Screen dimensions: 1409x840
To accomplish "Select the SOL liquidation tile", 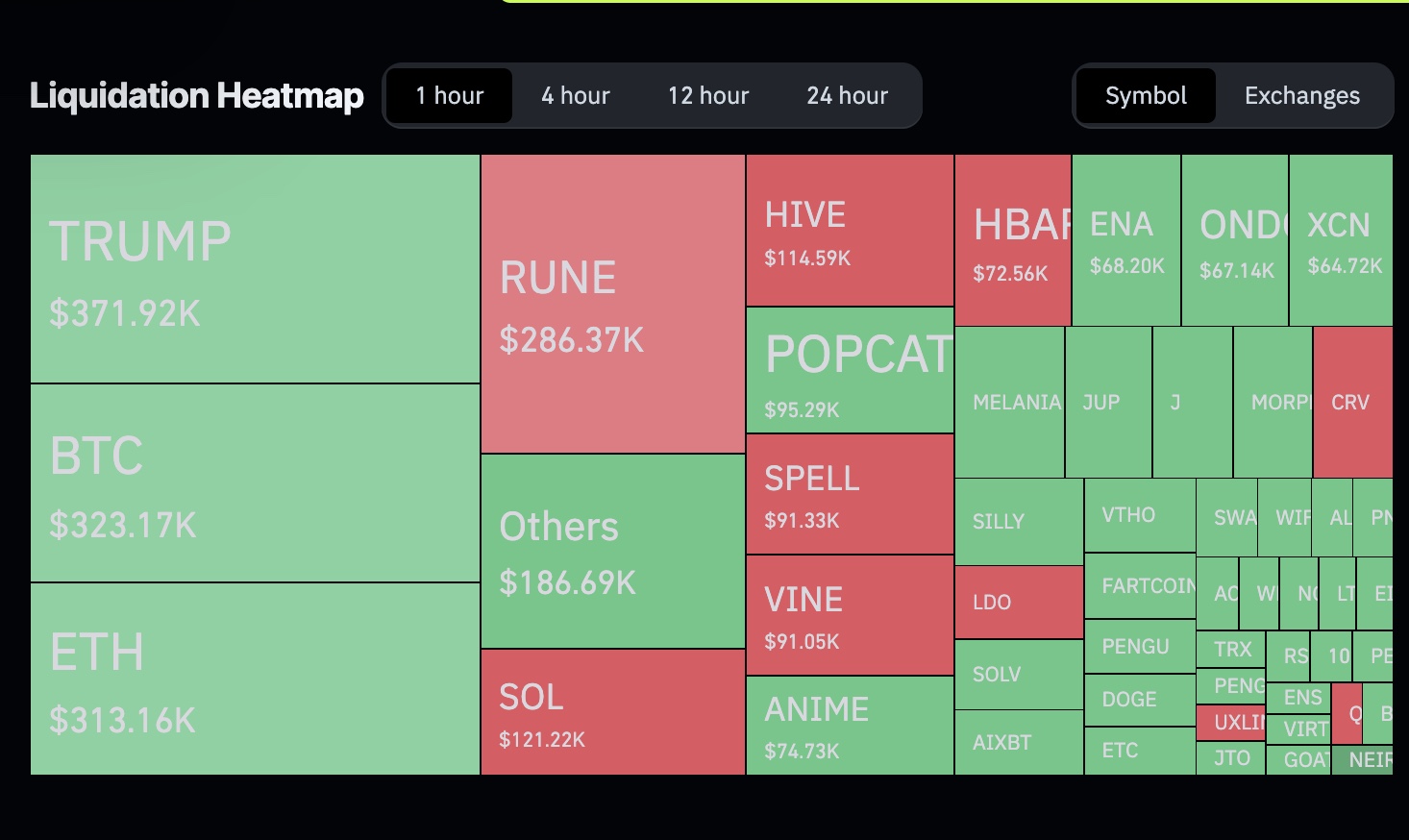I will pyautogui.click(x=612, y=713).
